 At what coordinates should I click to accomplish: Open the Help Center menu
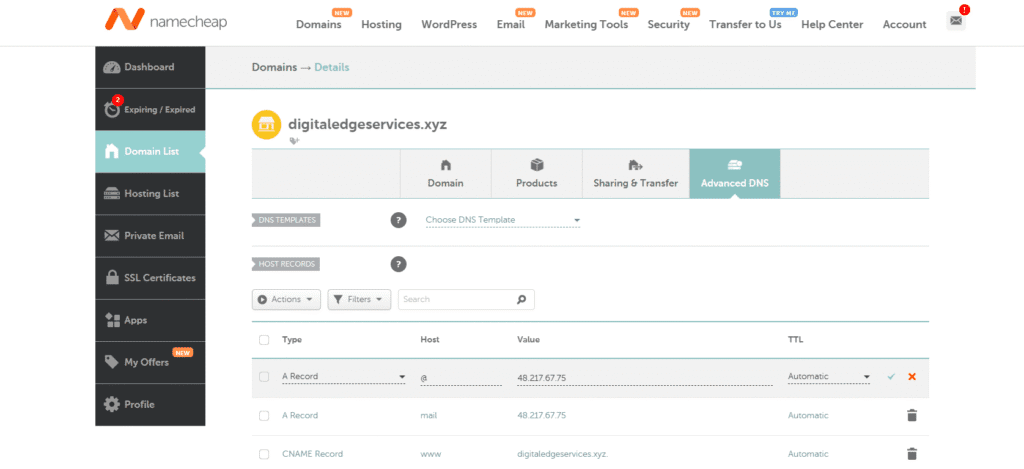pos(832,25)
